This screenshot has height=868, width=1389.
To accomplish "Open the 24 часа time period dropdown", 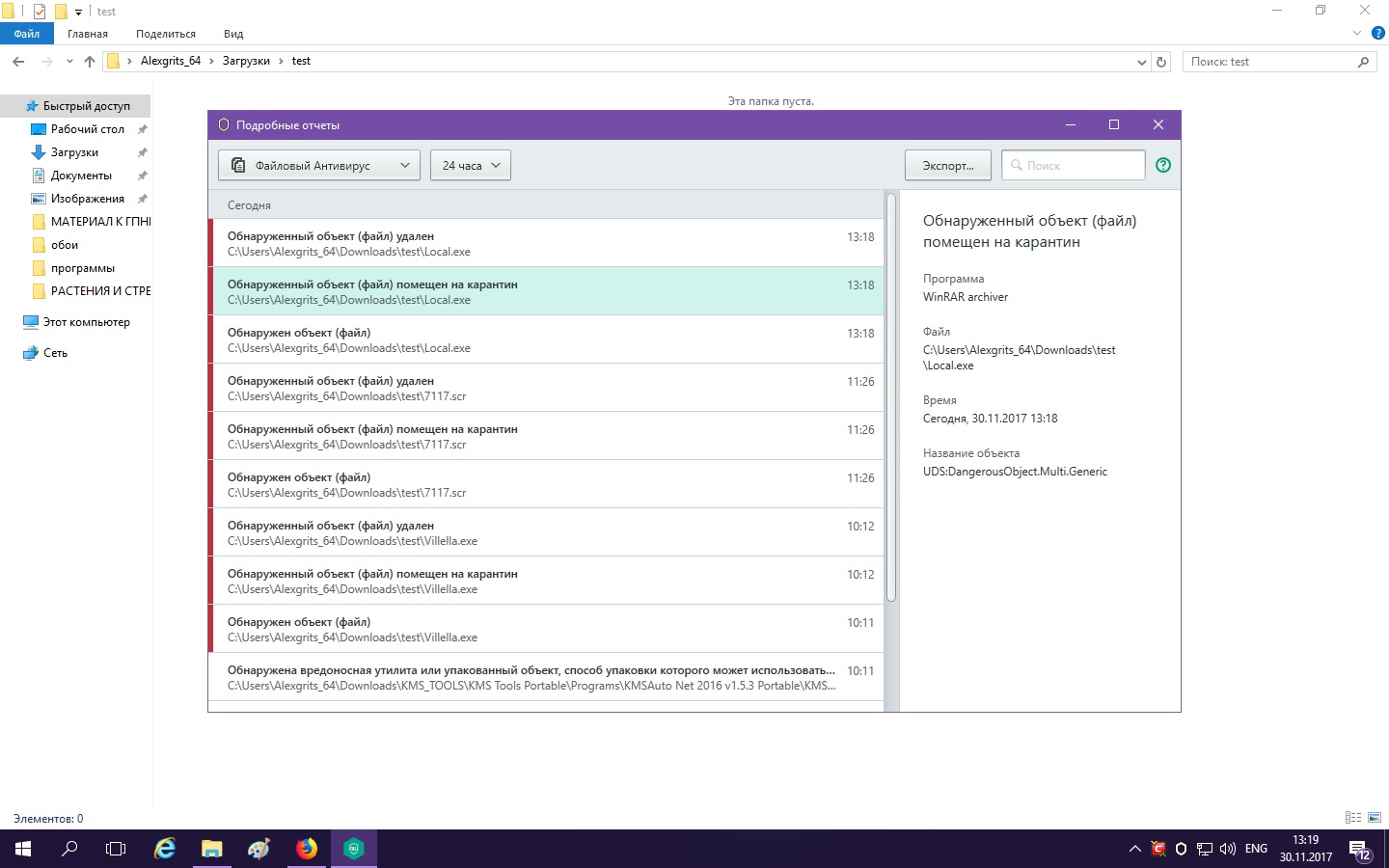I will 471,165.
